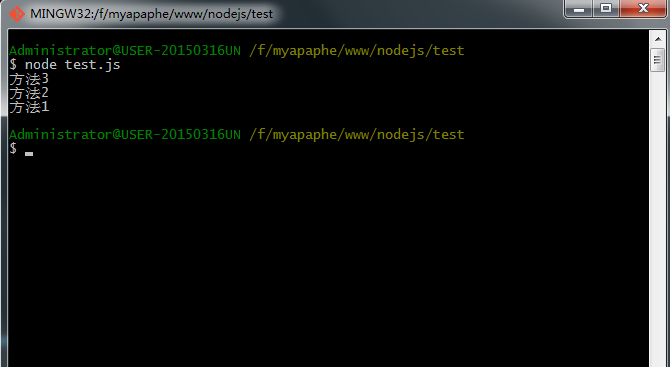This screenshot has height=367, width=670.
Task: Click the output line 方法1
Action: 29,107
